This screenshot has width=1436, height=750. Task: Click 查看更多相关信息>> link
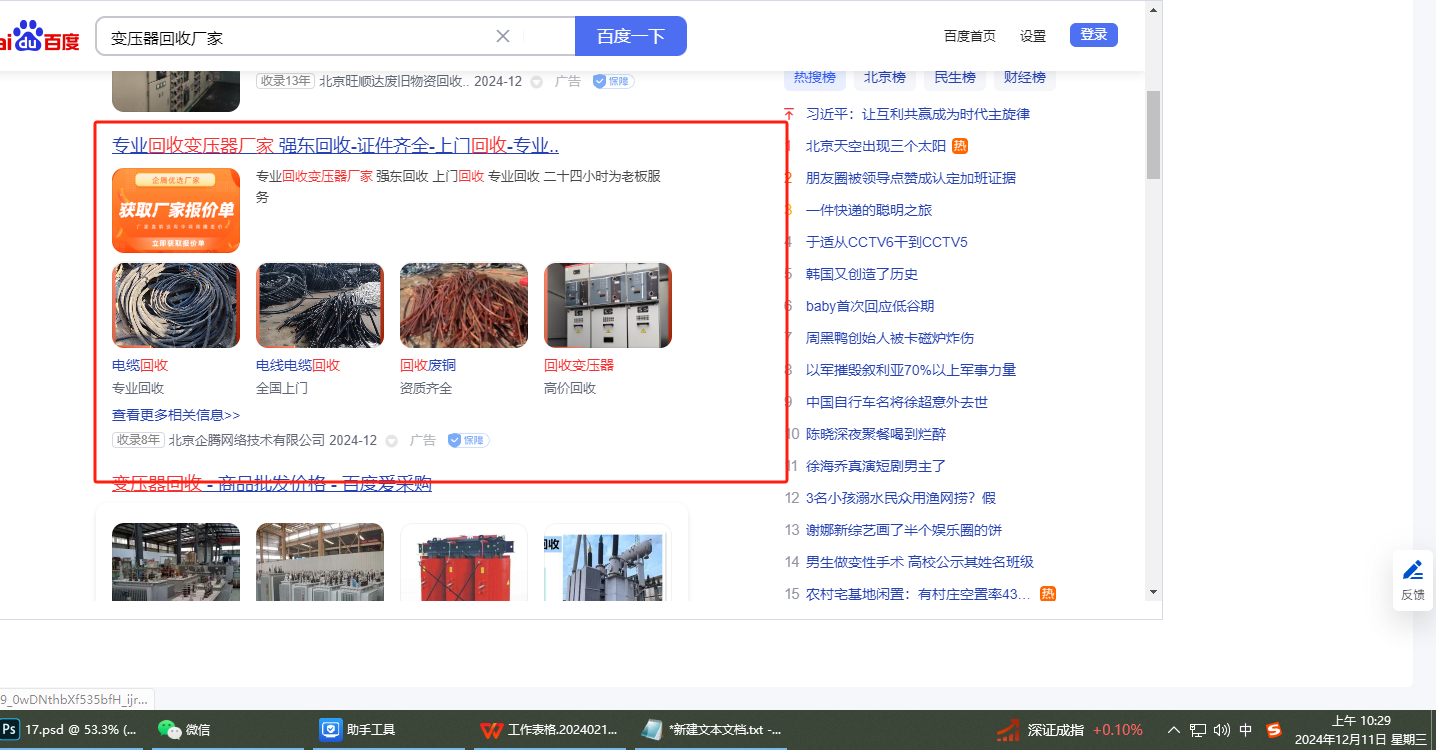(x=176, y=415)
